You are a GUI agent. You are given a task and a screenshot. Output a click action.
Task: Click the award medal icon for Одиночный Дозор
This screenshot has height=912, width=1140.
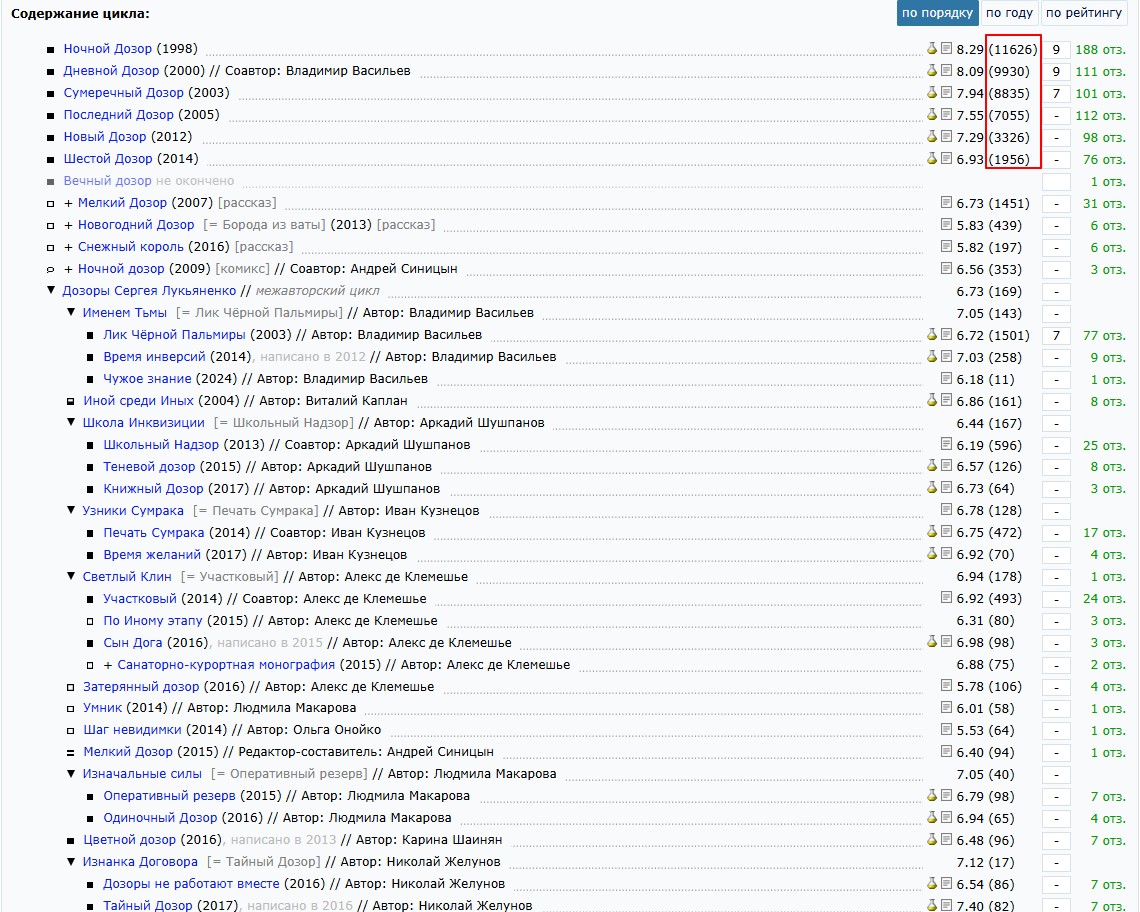(x=932, y=817)
